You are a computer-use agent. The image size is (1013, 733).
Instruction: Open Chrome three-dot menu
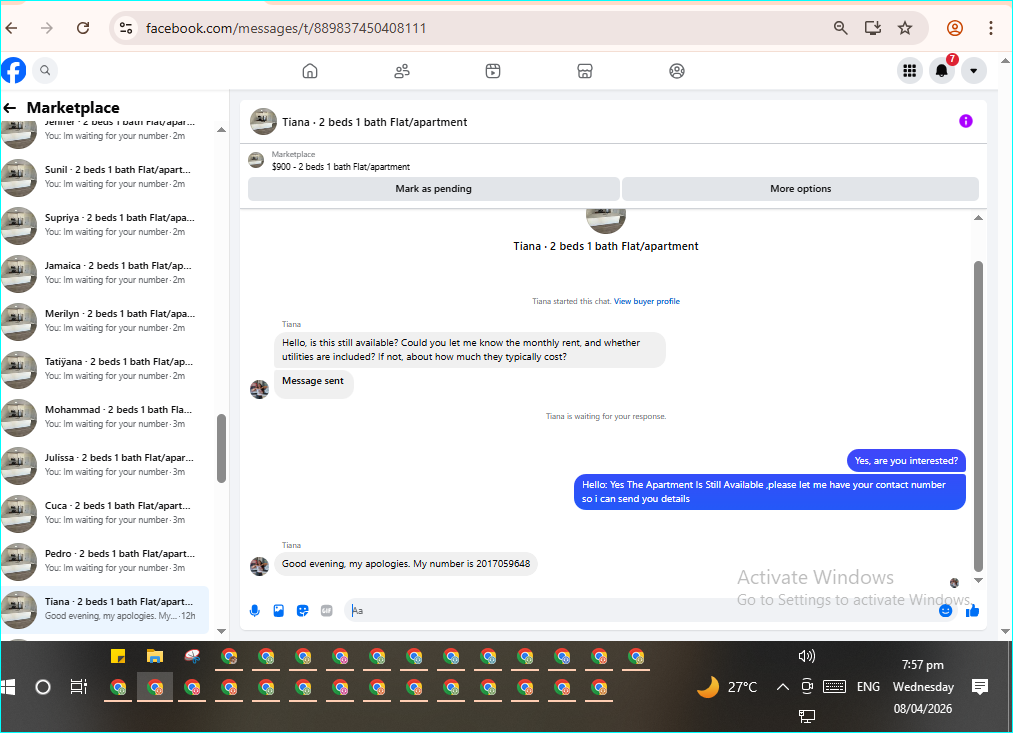coord(990,28)
